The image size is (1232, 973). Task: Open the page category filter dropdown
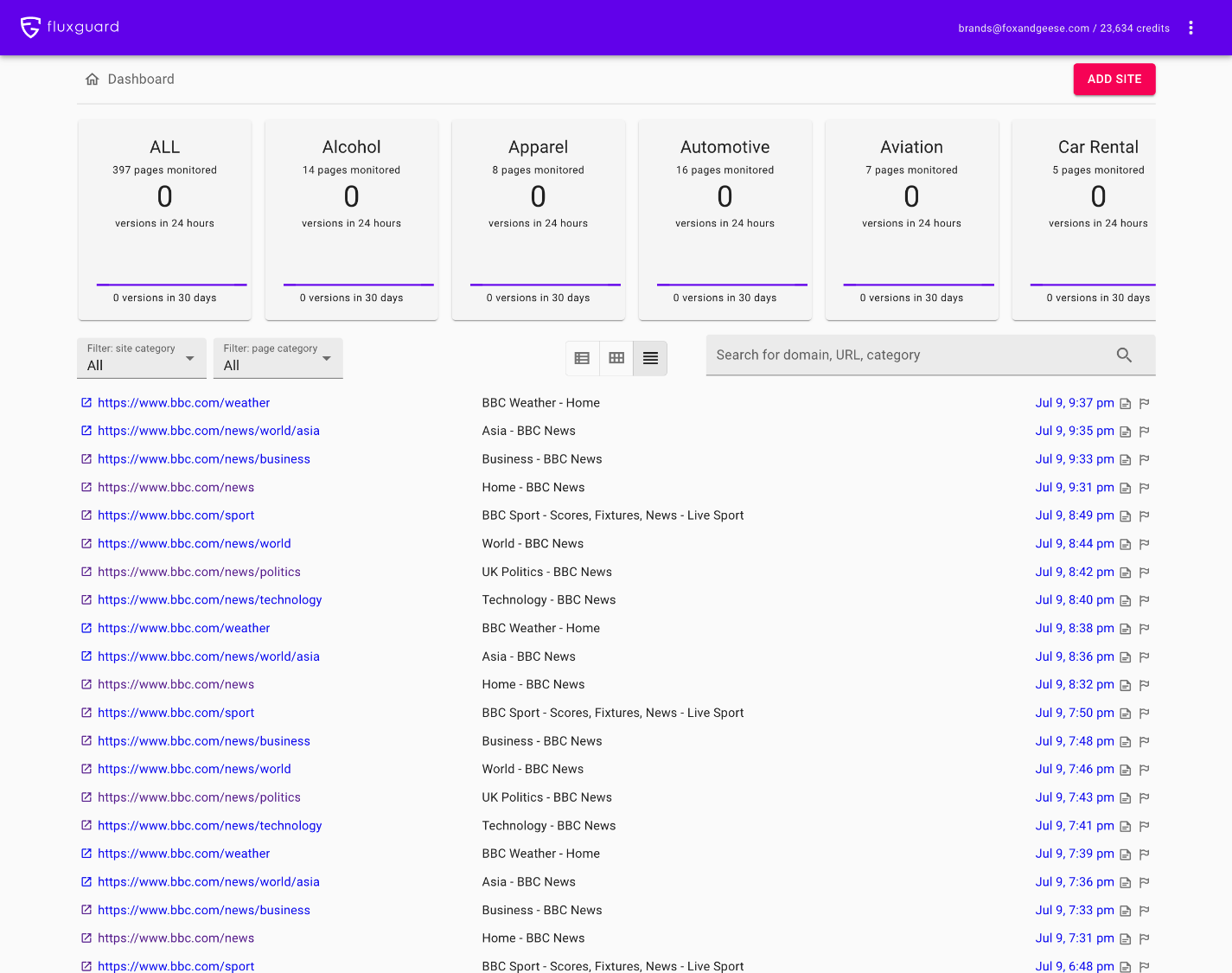pyautogui.click(x=278, y=358)
